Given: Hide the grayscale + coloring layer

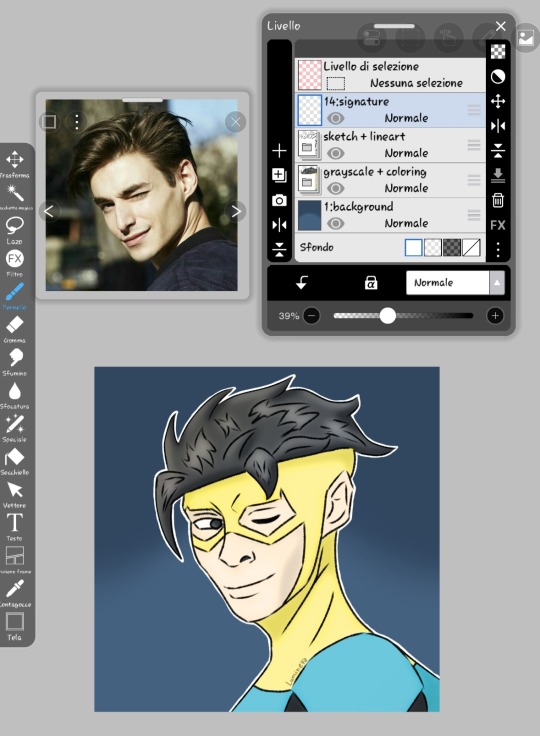Looking at the screenshot, I should tap(335, 188).
